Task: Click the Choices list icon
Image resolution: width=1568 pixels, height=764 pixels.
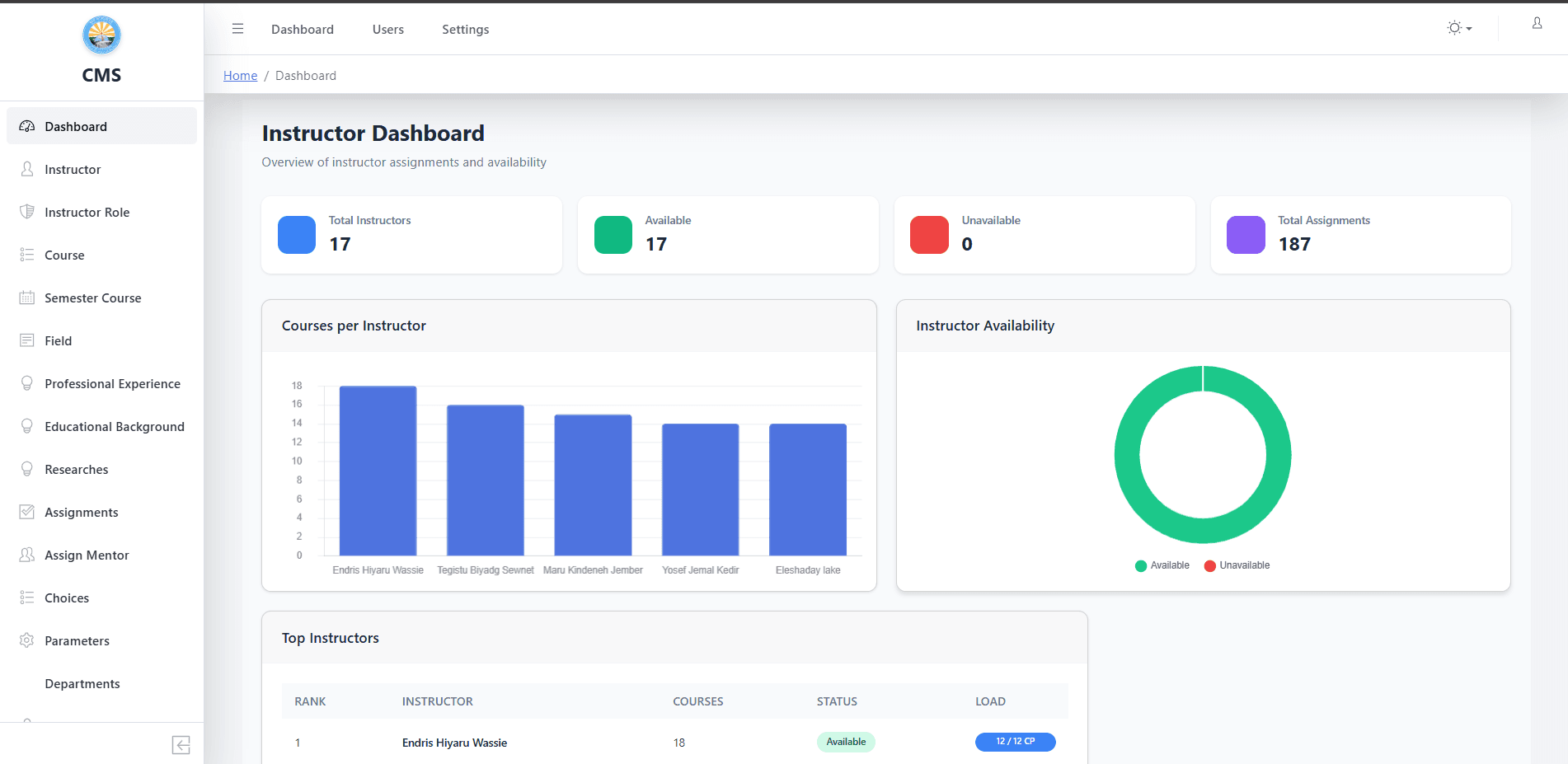Action: tap(27, 598)
